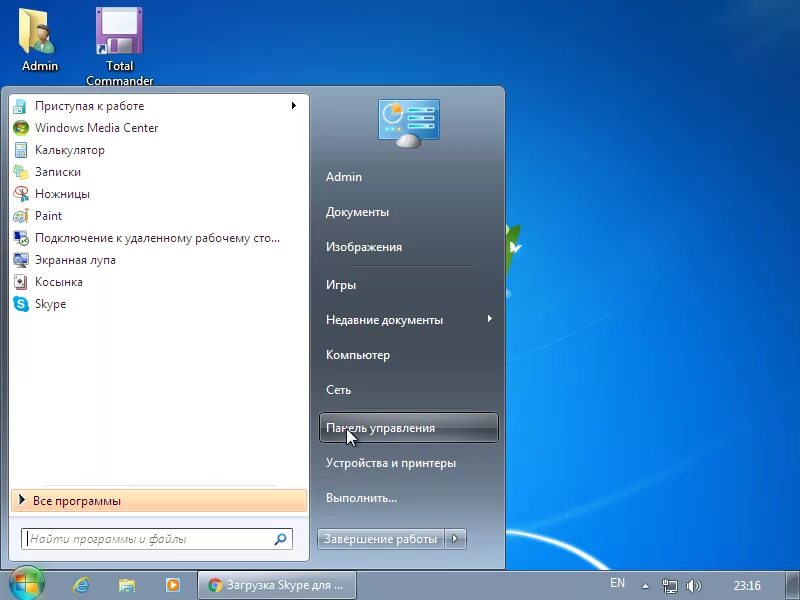The height and width of the screenshot is (600, 800).
Task: Click the volume speaker tray icon
Action: (693, 586)
